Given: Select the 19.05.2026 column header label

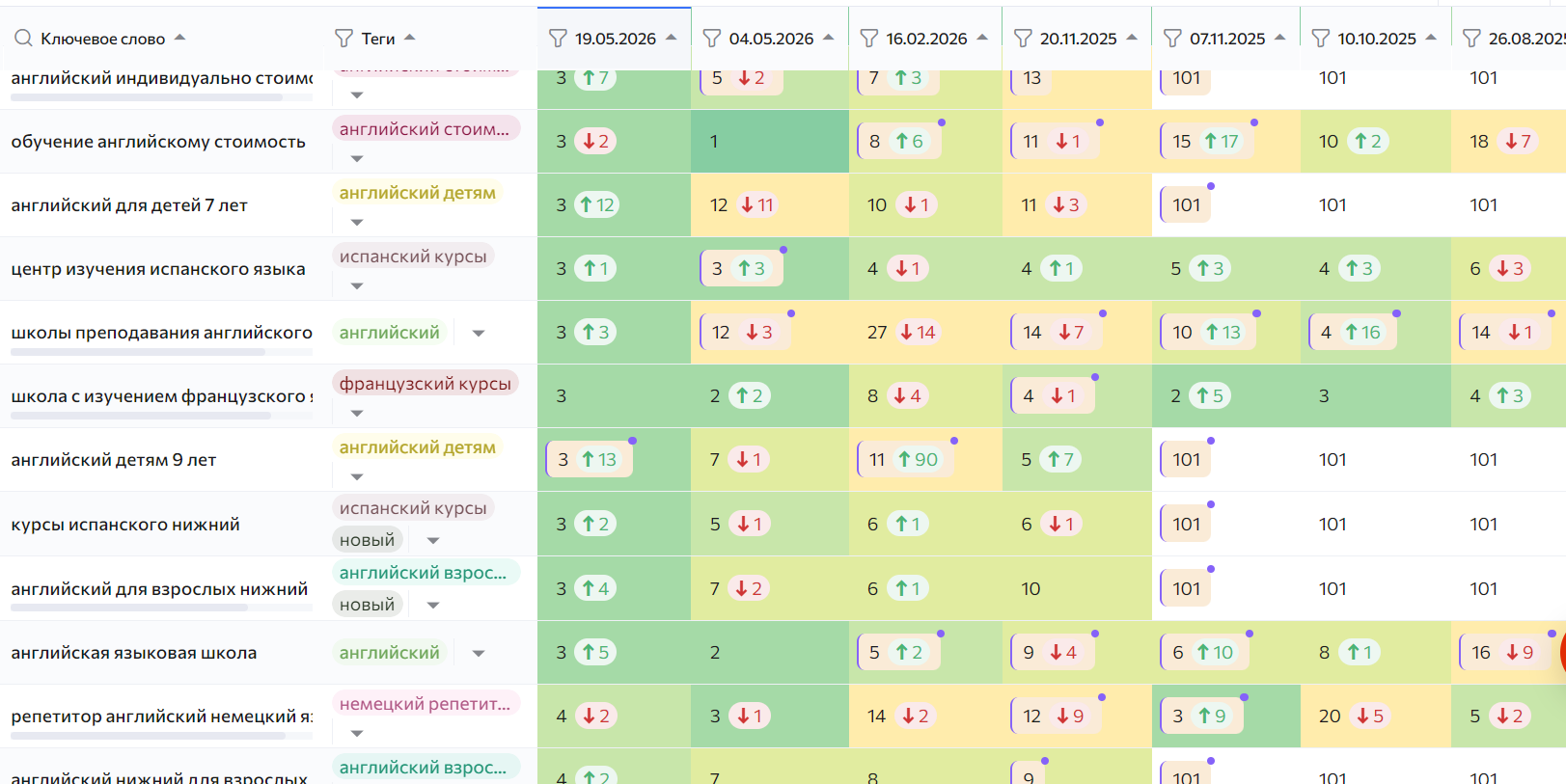Looking at the screenshot, I should (616, 39).
